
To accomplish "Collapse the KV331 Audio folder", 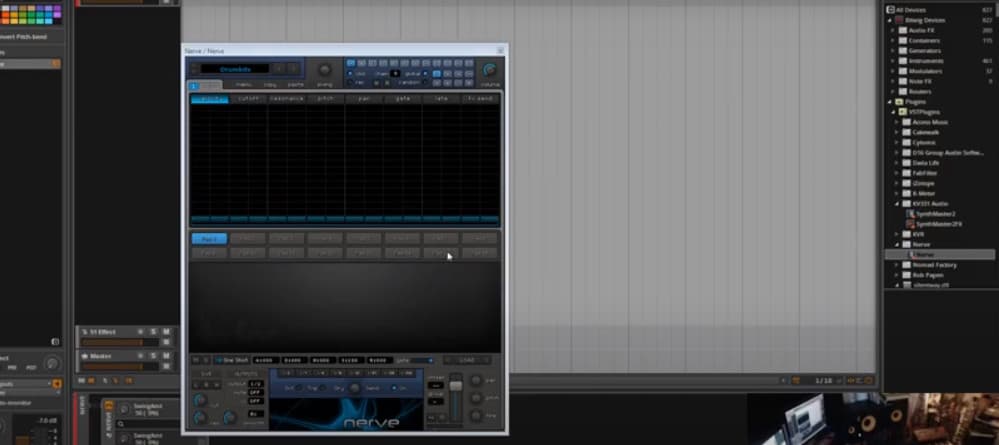I will point(898,203).
